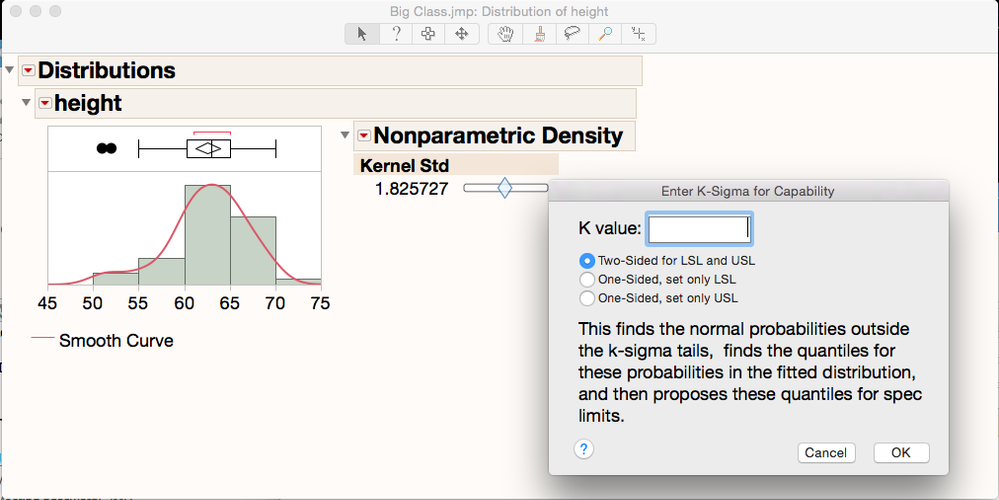Click axis label 45 on histogram

[47, 303]
